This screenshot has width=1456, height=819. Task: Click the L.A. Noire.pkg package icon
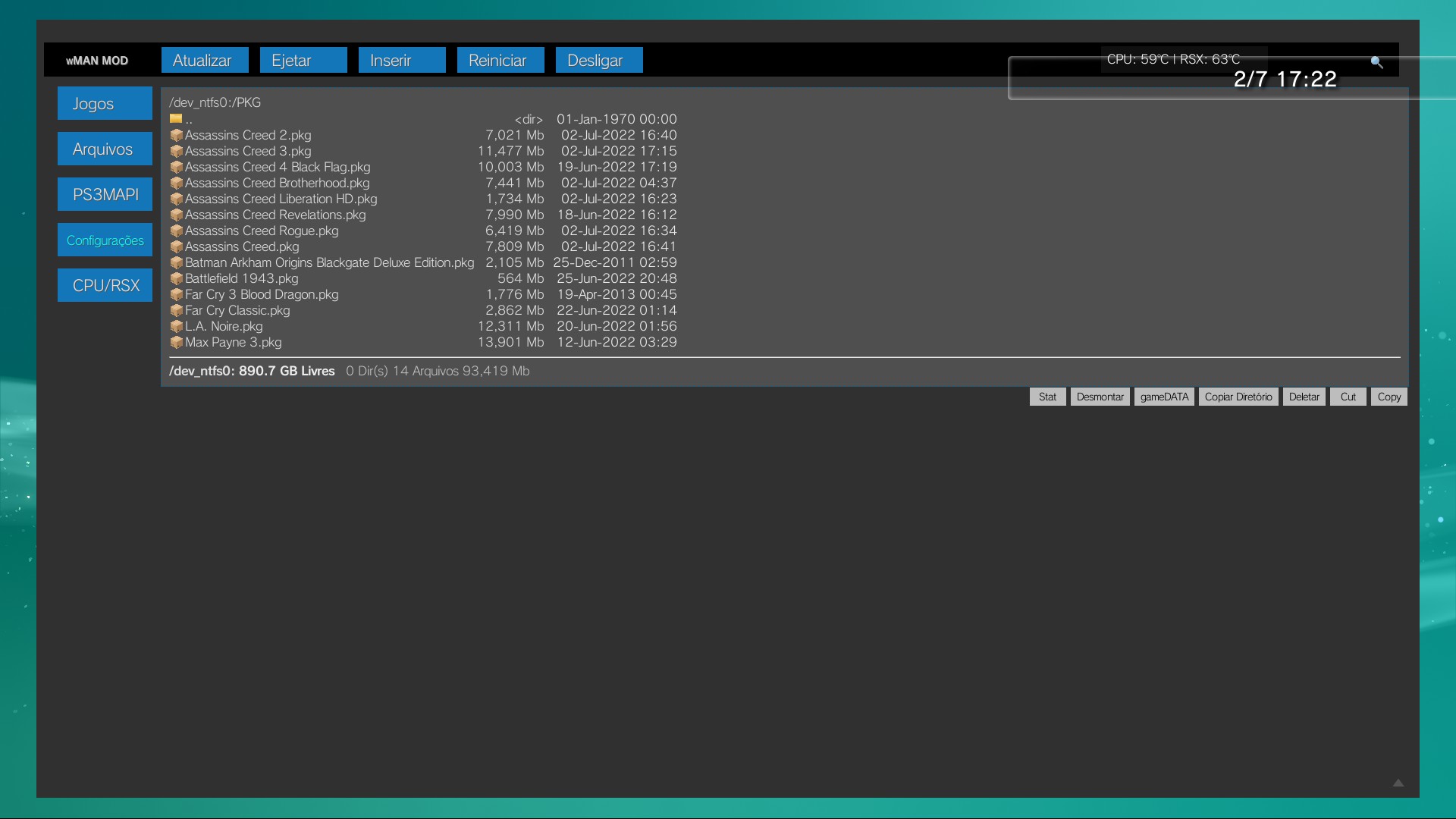(x=176, y=326)
